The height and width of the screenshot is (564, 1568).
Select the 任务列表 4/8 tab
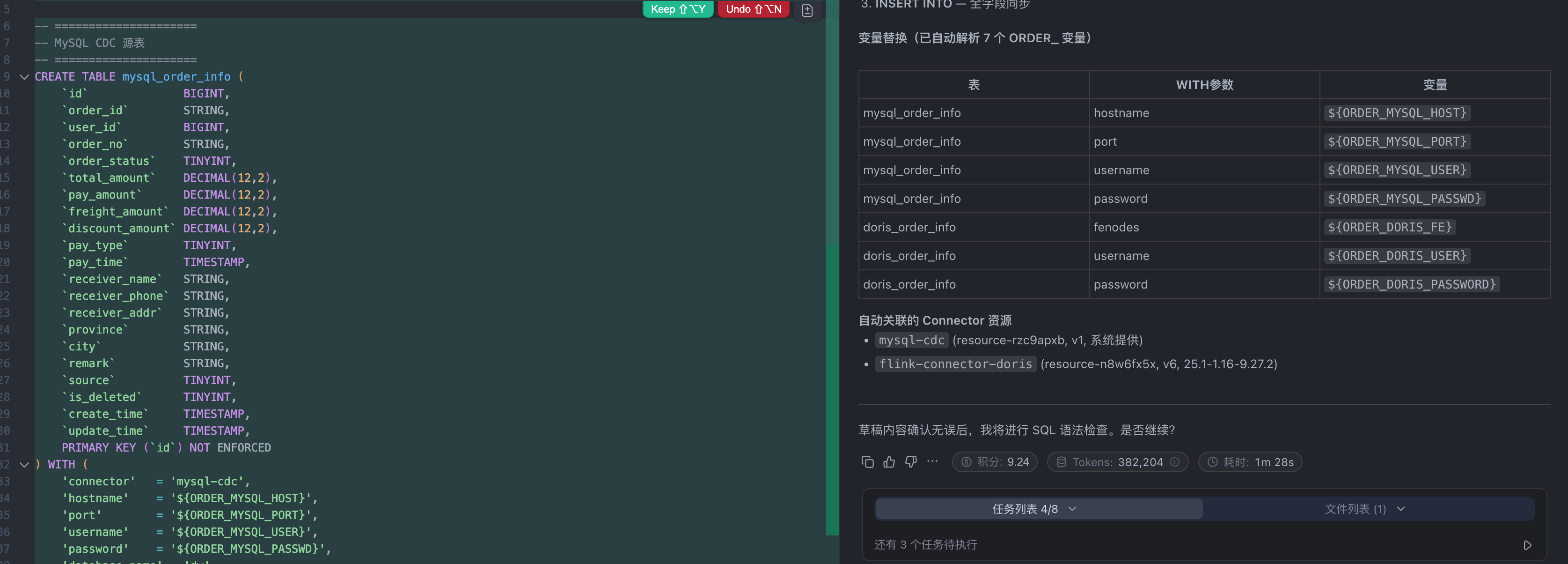[x=1039, y=509]
